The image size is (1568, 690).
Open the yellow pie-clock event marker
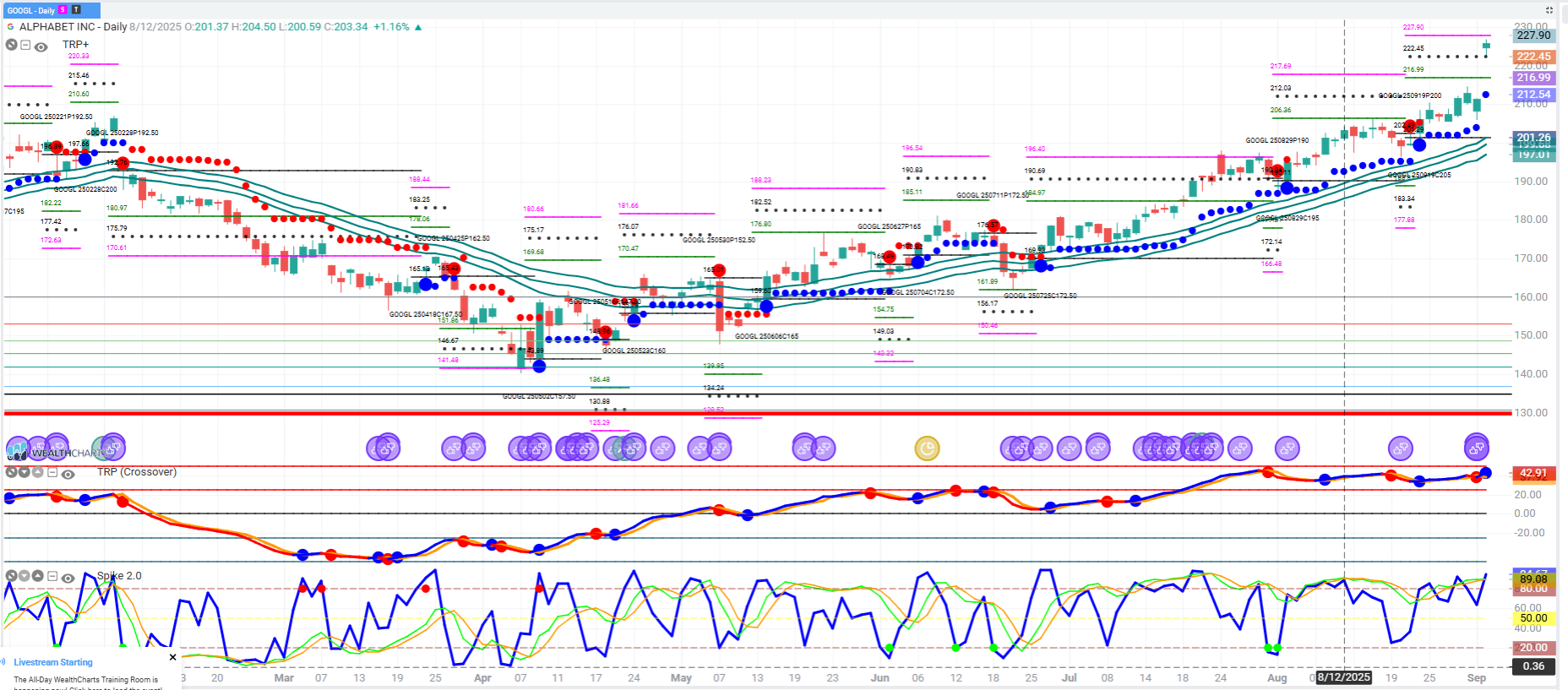click(x=927, y=448)
